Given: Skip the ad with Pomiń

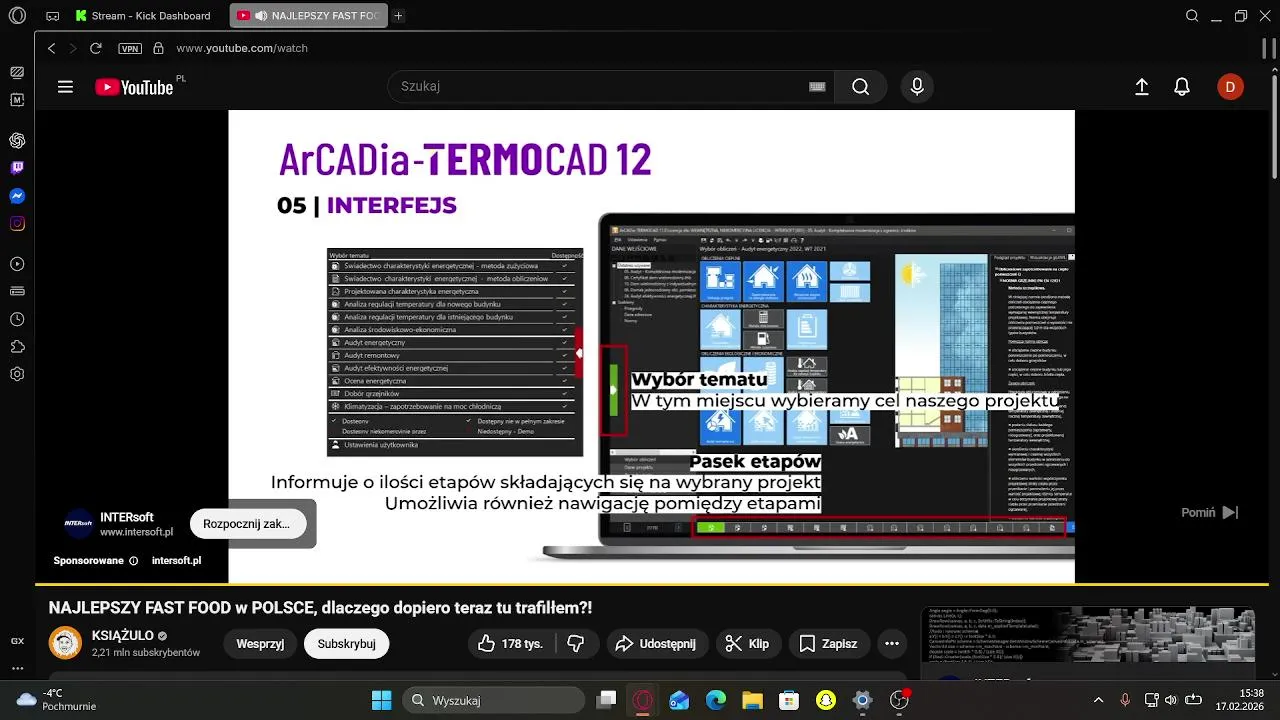Looking at the screenshot, I should click(x=1209, y=512).
